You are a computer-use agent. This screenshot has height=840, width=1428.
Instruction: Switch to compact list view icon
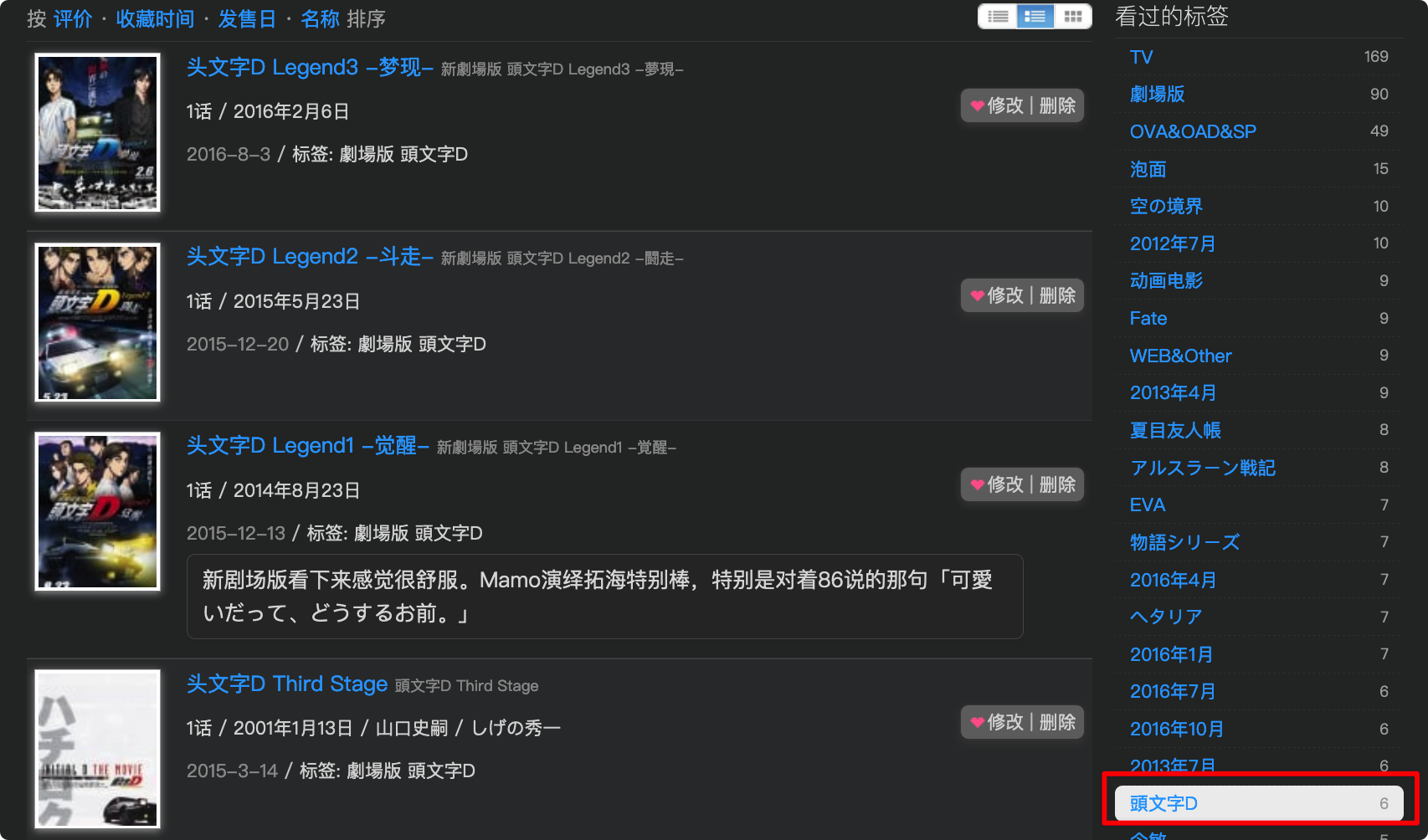point(998,17)
